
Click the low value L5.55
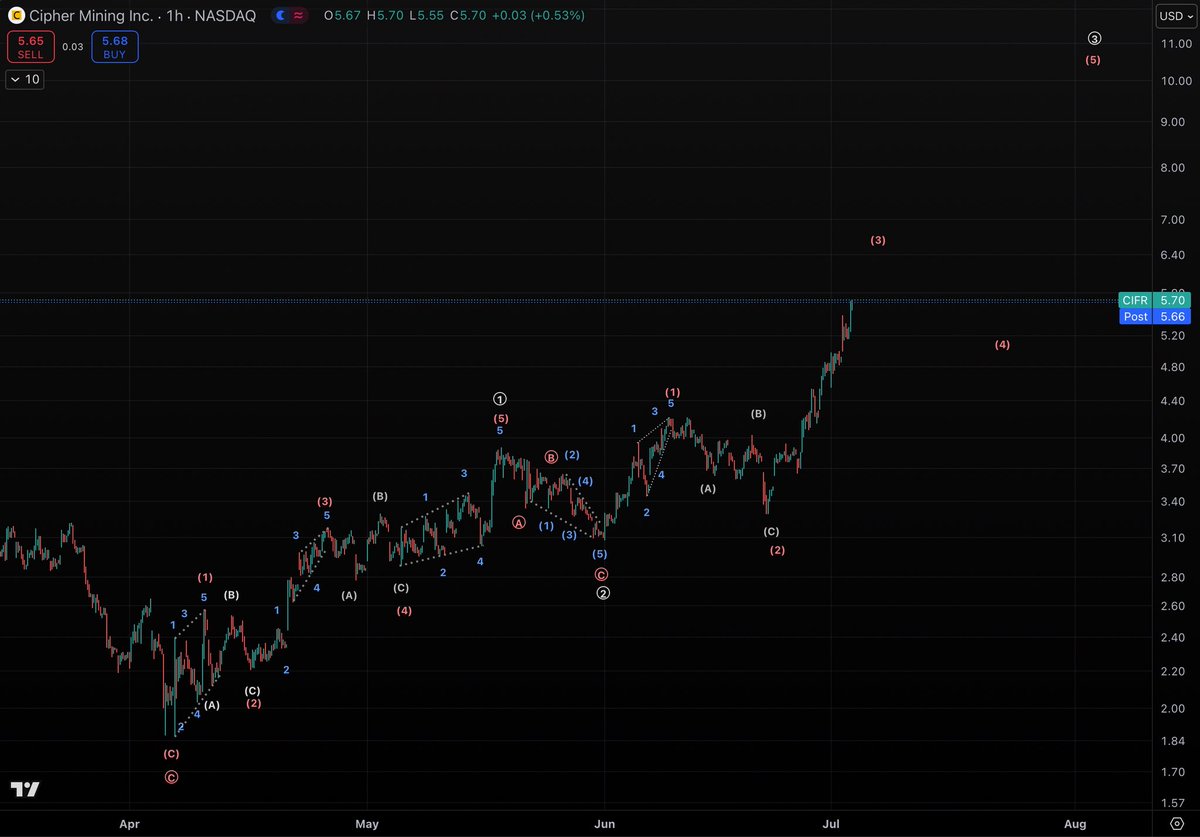coord(427,16)
